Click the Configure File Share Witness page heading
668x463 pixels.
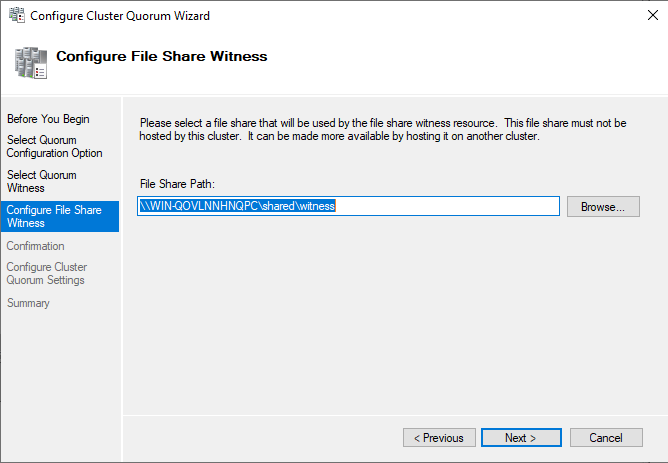pos(161,56)
